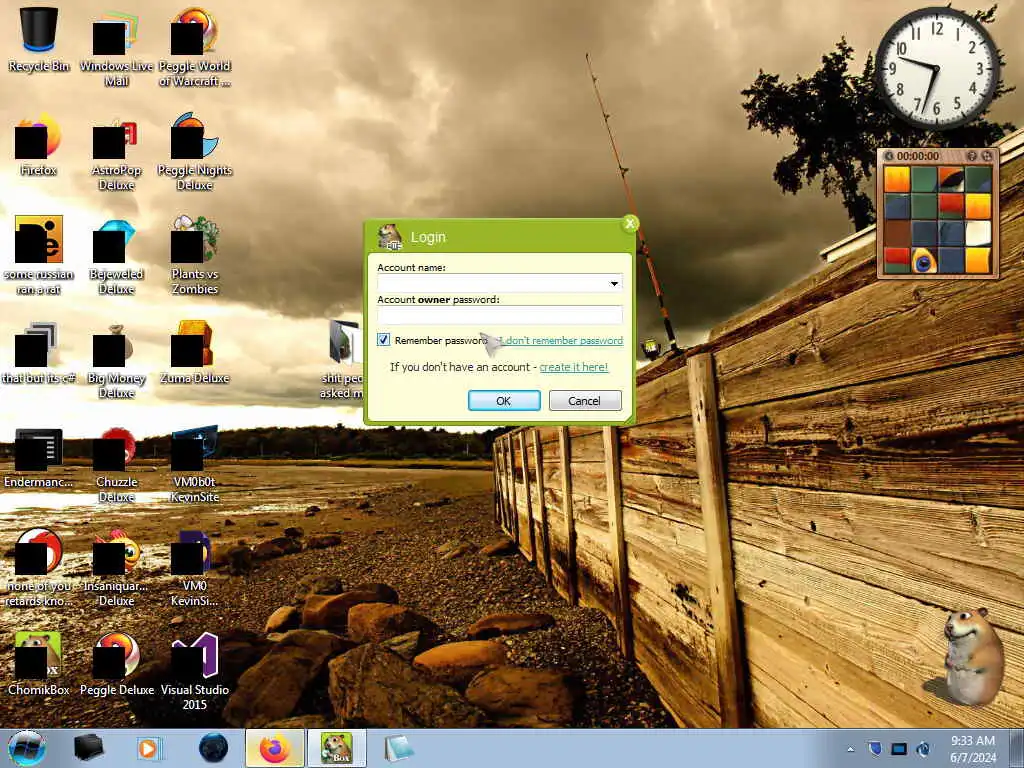Viewport: 1024px width, 768px height.
Task: Click the puzzle timer 00:00:00
Action: pyautogui.click(x=918, y=156)
